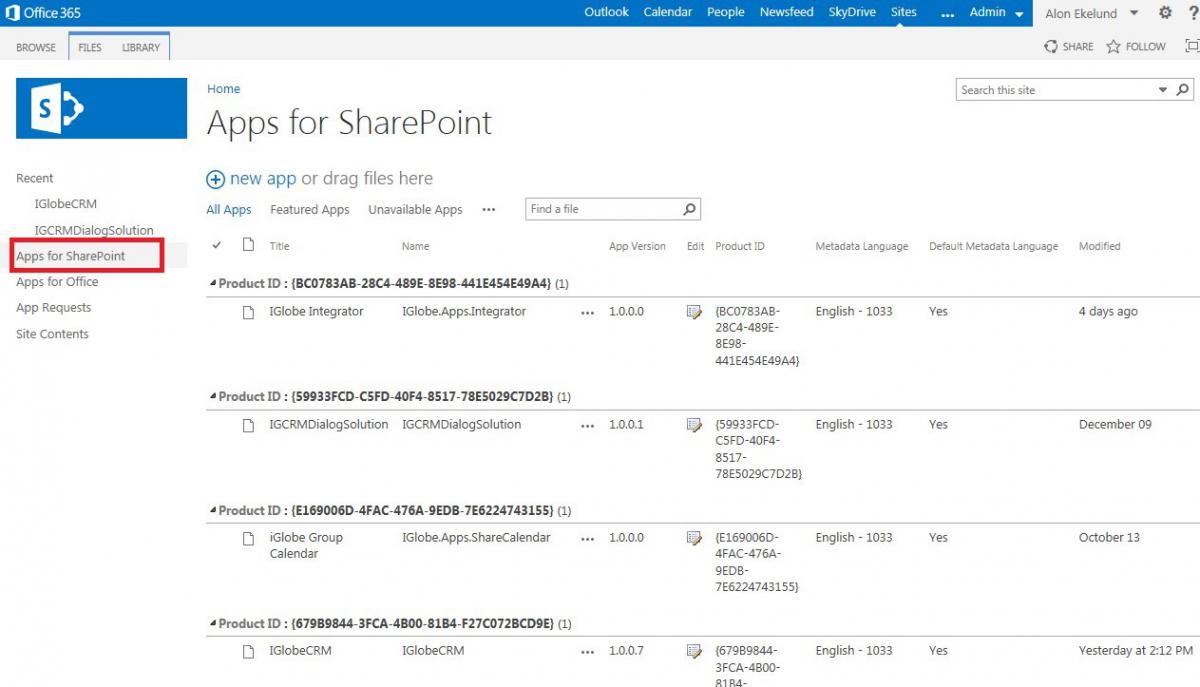
Task: Open the settings gear icon
Action: point(1165,13)
